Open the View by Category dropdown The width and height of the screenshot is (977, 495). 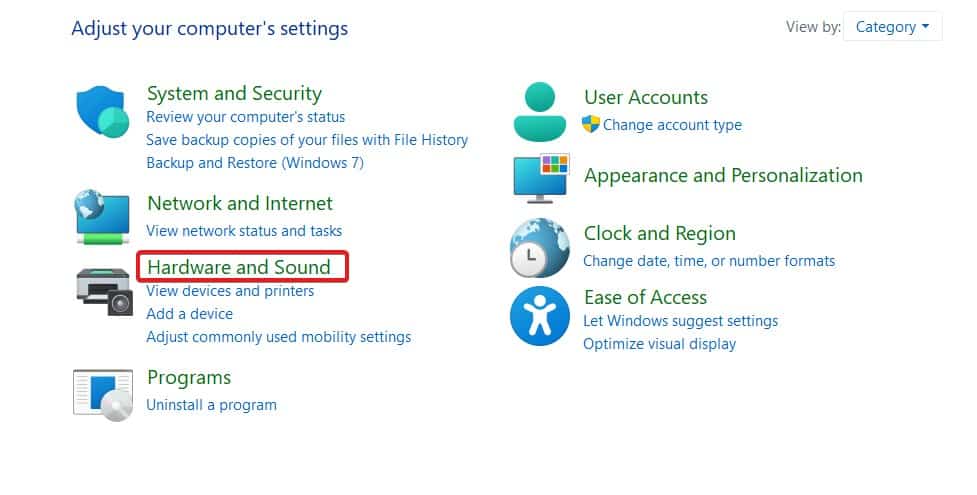pyautogui.click(x=892, y=27)
